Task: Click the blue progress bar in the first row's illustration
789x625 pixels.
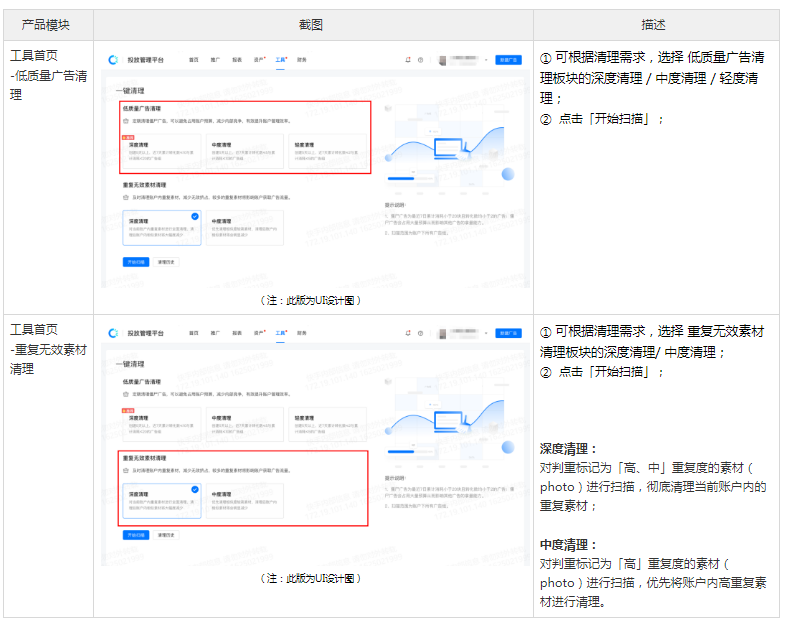Action: tap(400, 179)
